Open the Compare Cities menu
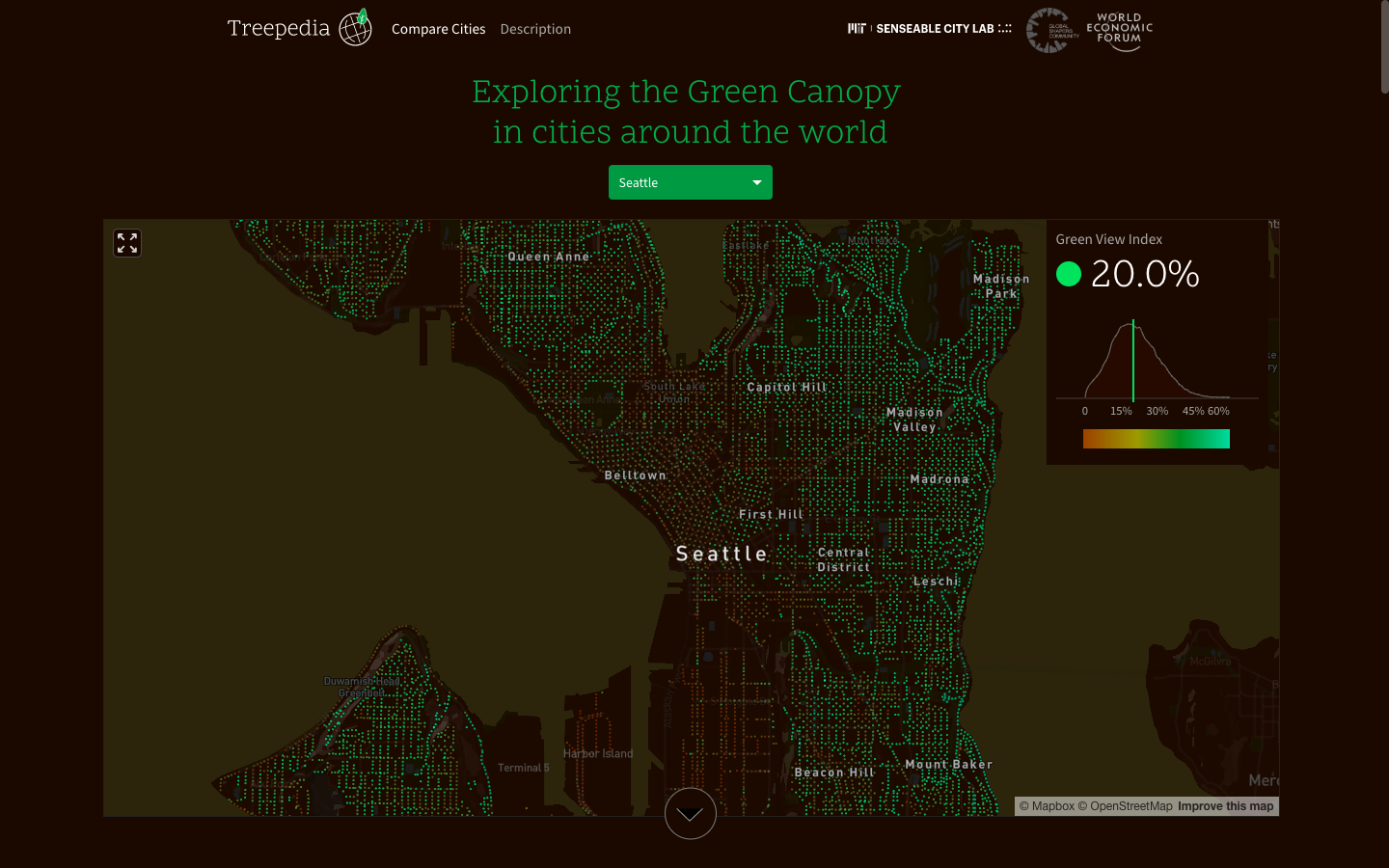This screenshot has width=1389, height=868. pyautogui.click(x=438, y=29)
